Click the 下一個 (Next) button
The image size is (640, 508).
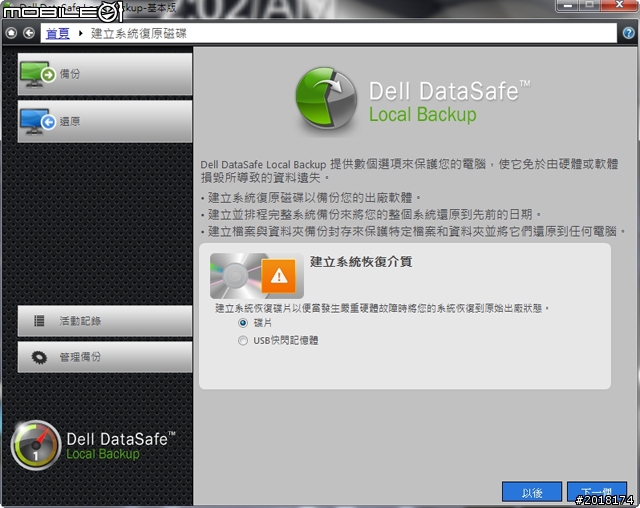tap(597, 492)
